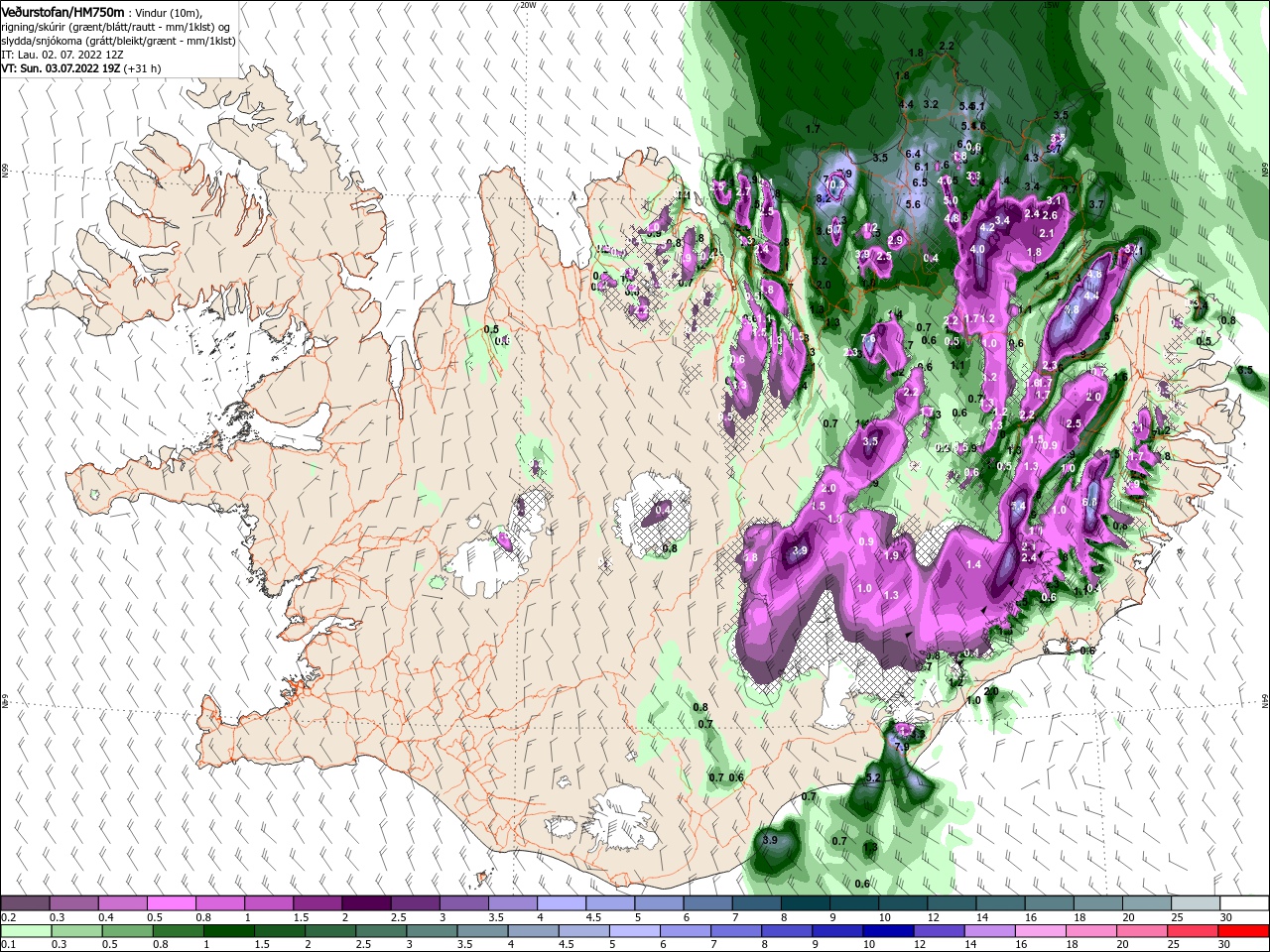Click the 5.6 precipitation value in the northern snow area
The height and width of the screenshot is (952, 1270).
point(914,204)
